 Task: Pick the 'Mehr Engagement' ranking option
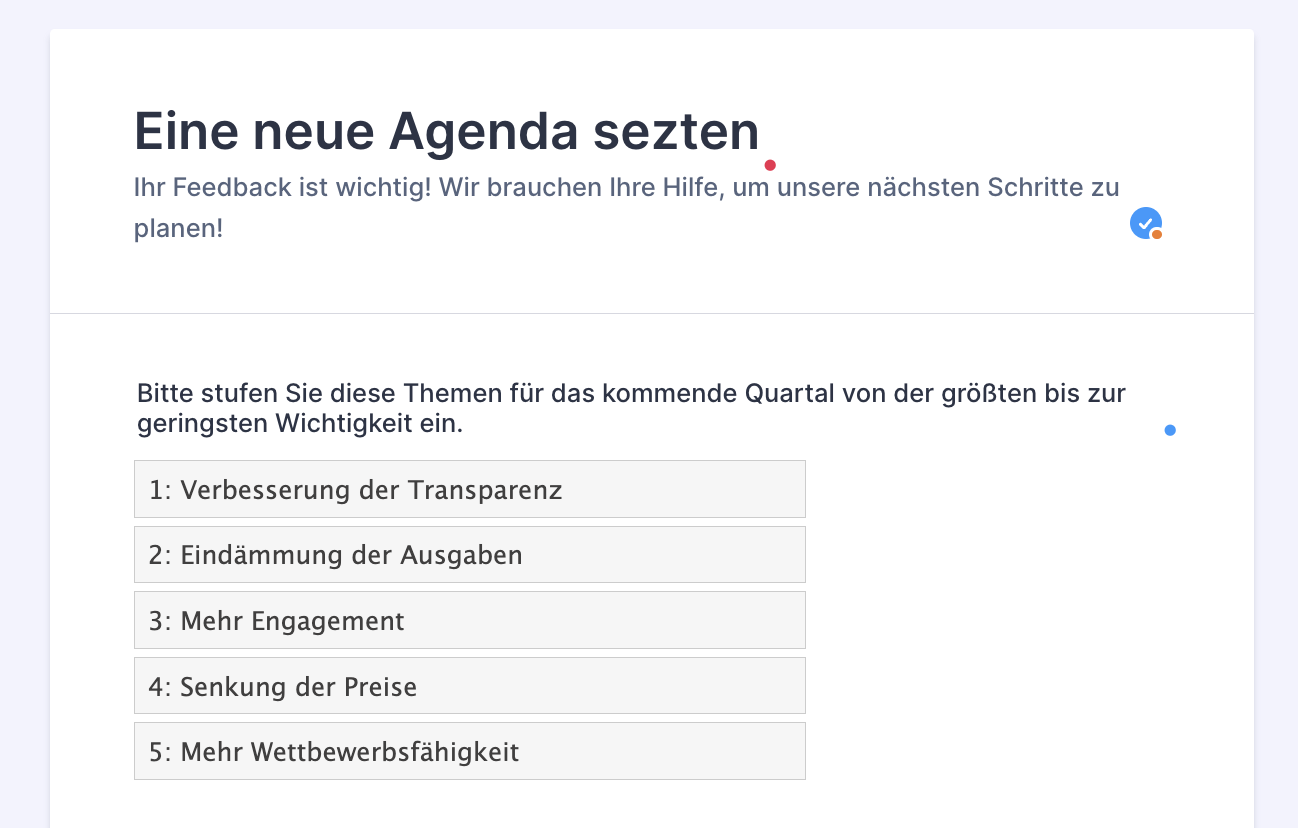(x=469, y=621)
